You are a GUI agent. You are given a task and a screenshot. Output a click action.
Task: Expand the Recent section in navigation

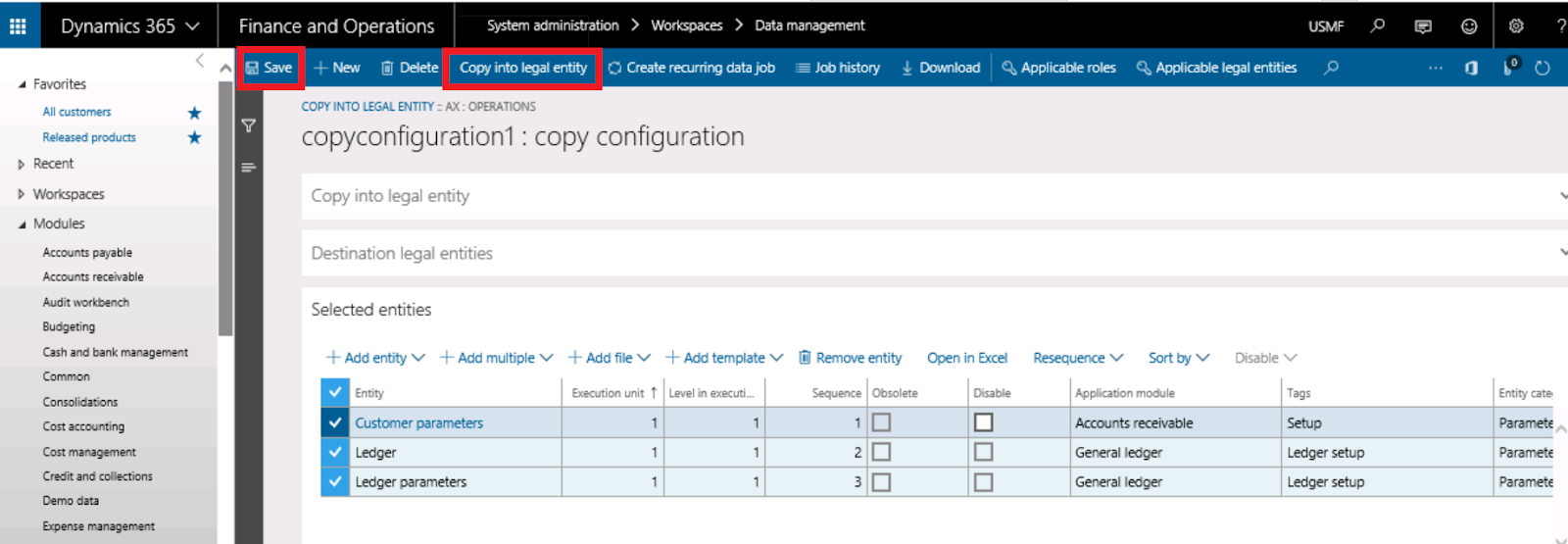pyautogui.click(x=22, y=165)
